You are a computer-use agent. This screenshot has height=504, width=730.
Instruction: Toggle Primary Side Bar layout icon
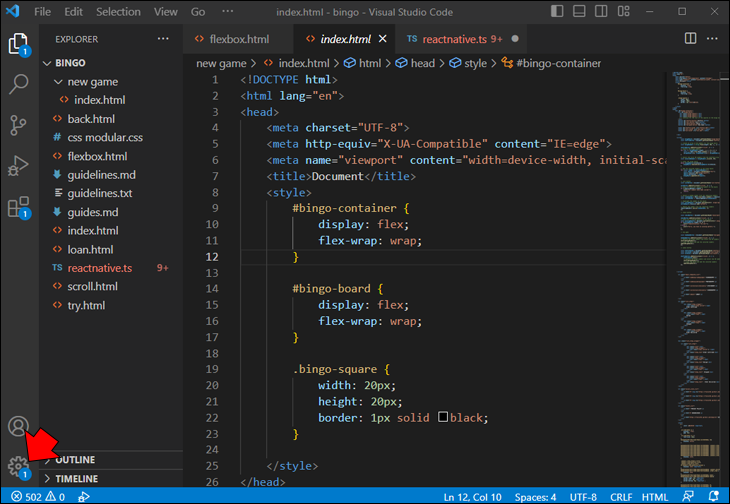coord(557,11)
